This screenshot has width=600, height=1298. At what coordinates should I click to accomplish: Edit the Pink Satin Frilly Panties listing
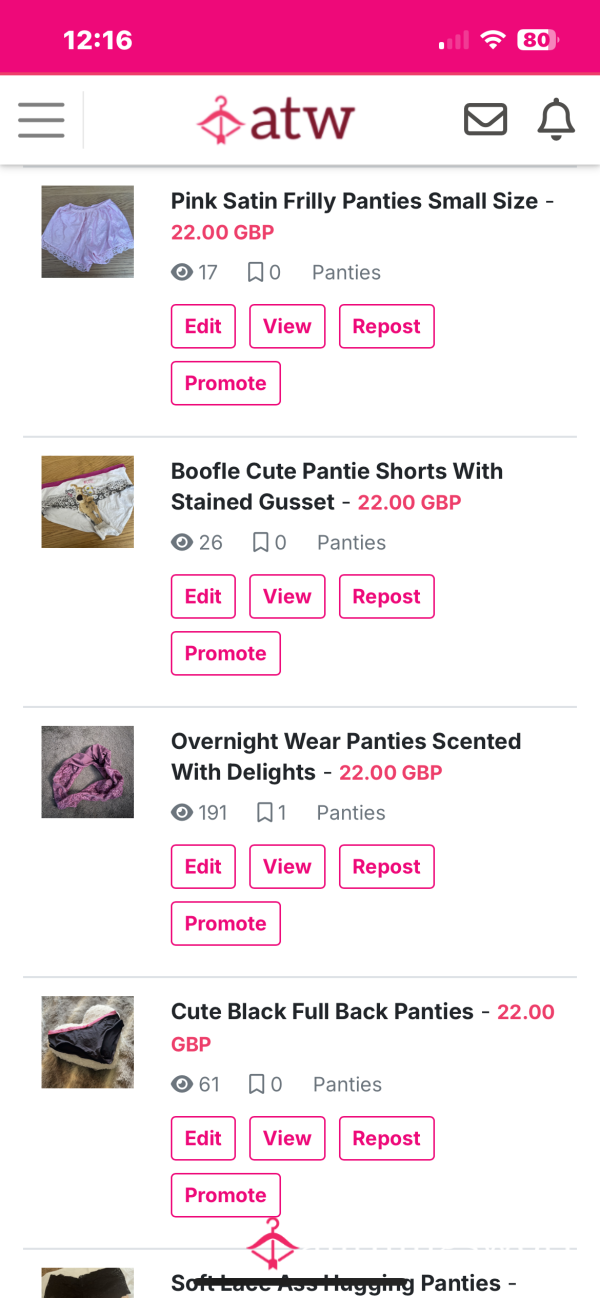[x=203, y=326]
